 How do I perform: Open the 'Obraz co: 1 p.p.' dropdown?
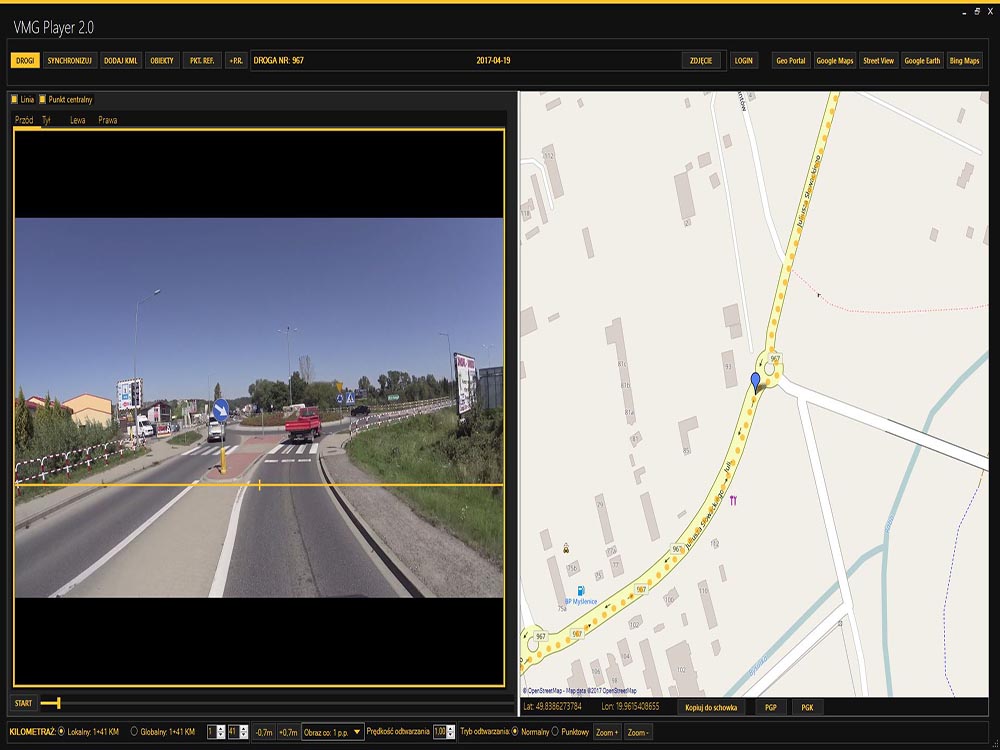pos(332,732)
